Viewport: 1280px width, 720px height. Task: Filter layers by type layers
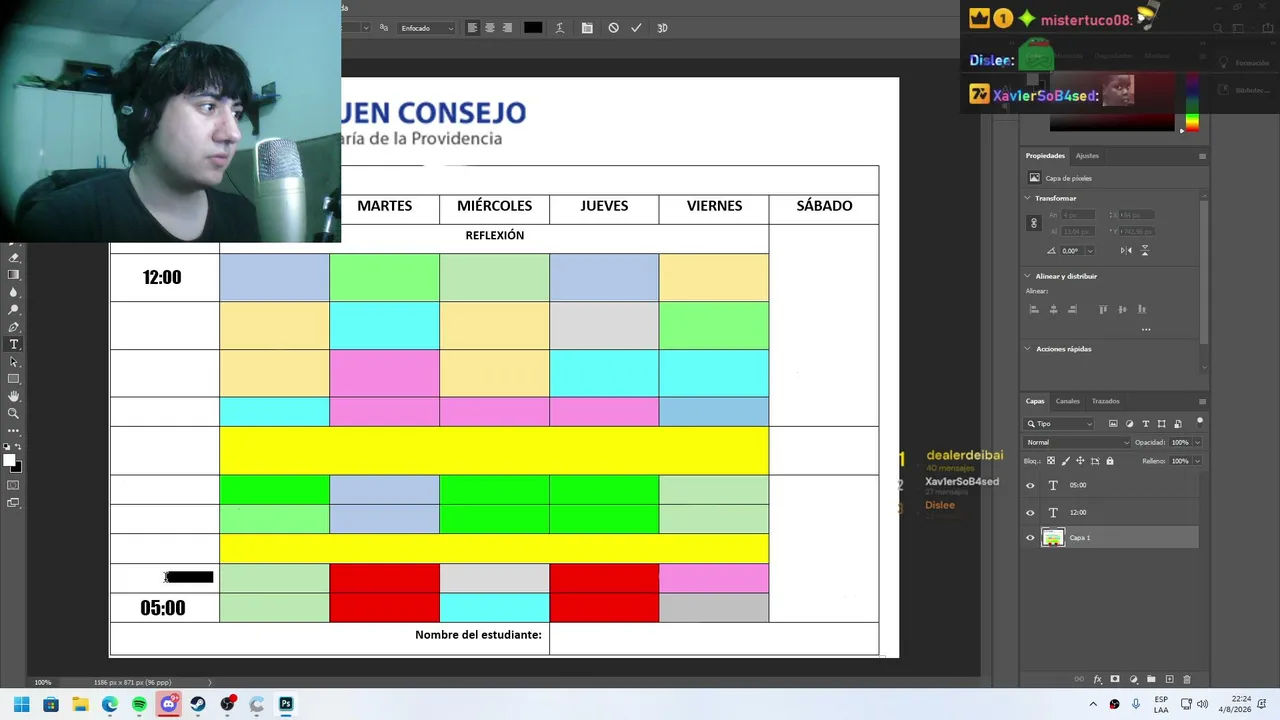1146,424
